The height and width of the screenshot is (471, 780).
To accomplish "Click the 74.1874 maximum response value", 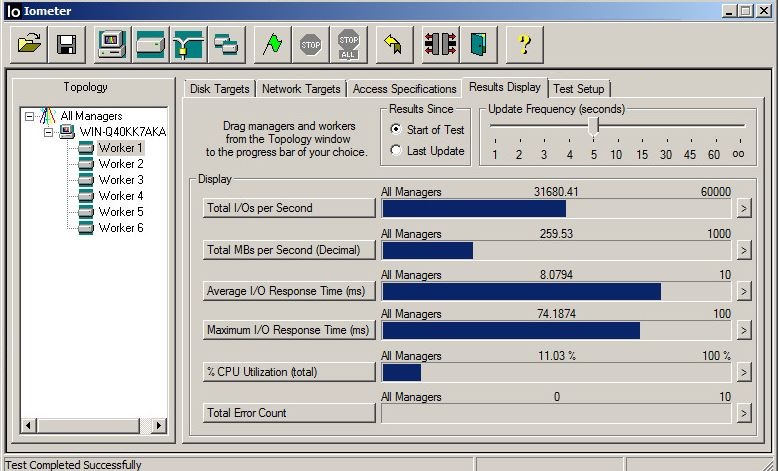I will pos(556,314).
